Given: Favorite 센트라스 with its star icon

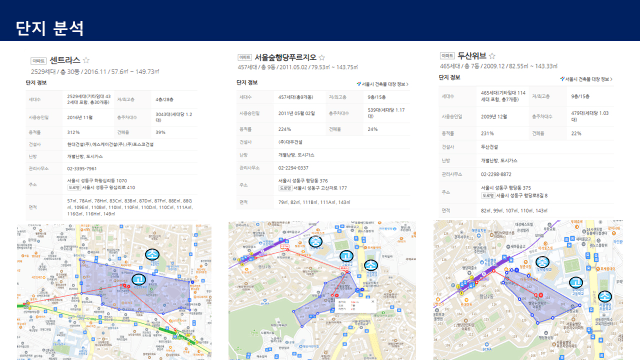Looking at the screenshot, I should click(86, 60).
